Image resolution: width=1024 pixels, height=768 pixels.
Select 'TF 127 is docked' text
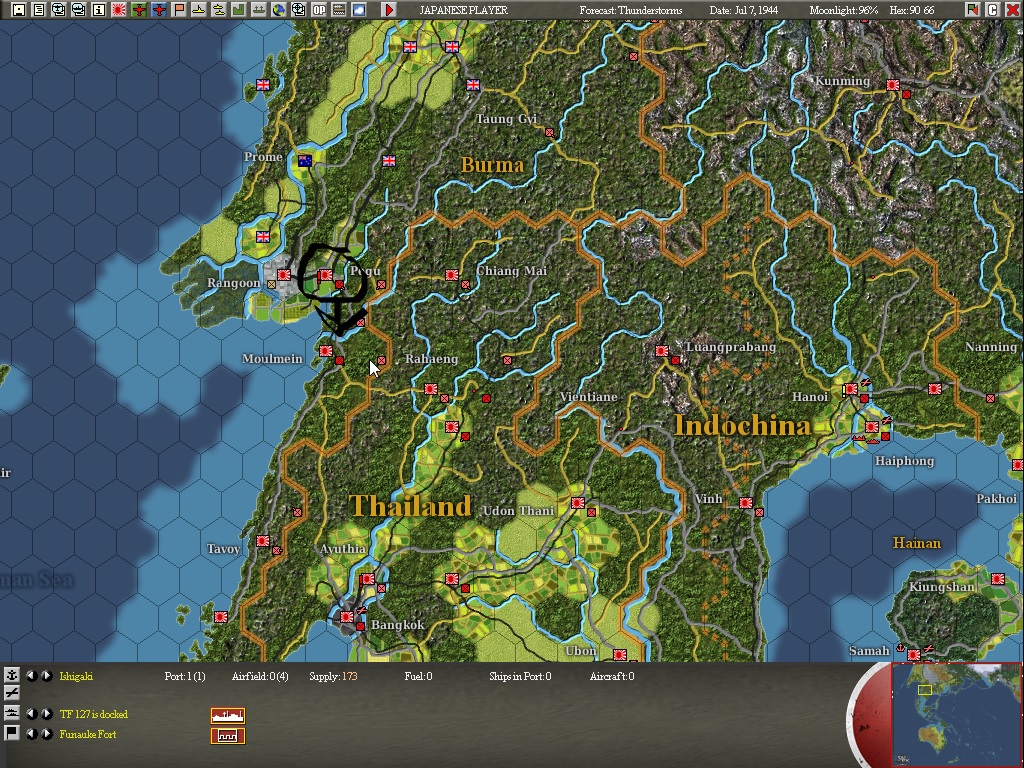[x=93, y=714]
